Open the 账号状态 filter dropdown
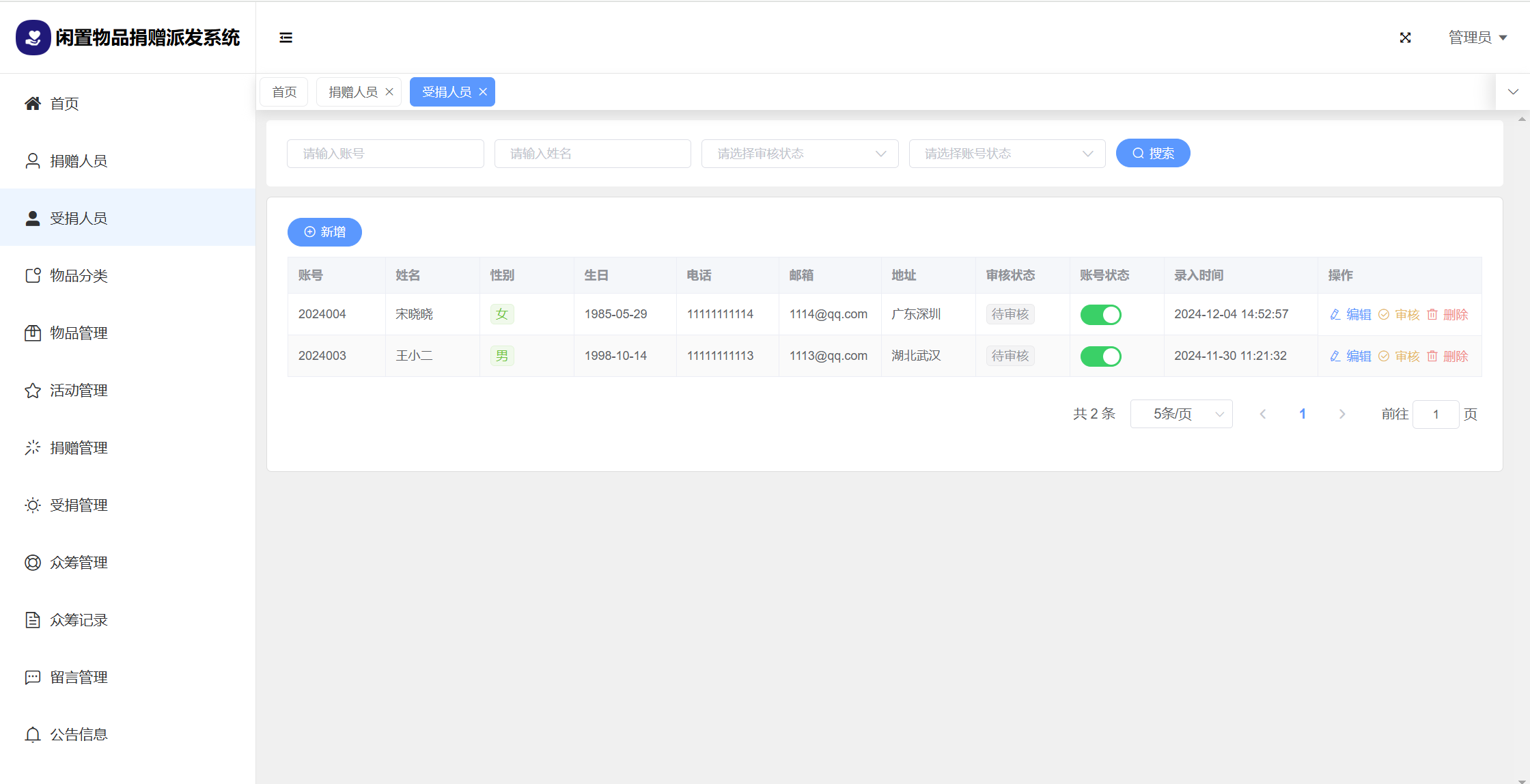 click(1007, 154)
